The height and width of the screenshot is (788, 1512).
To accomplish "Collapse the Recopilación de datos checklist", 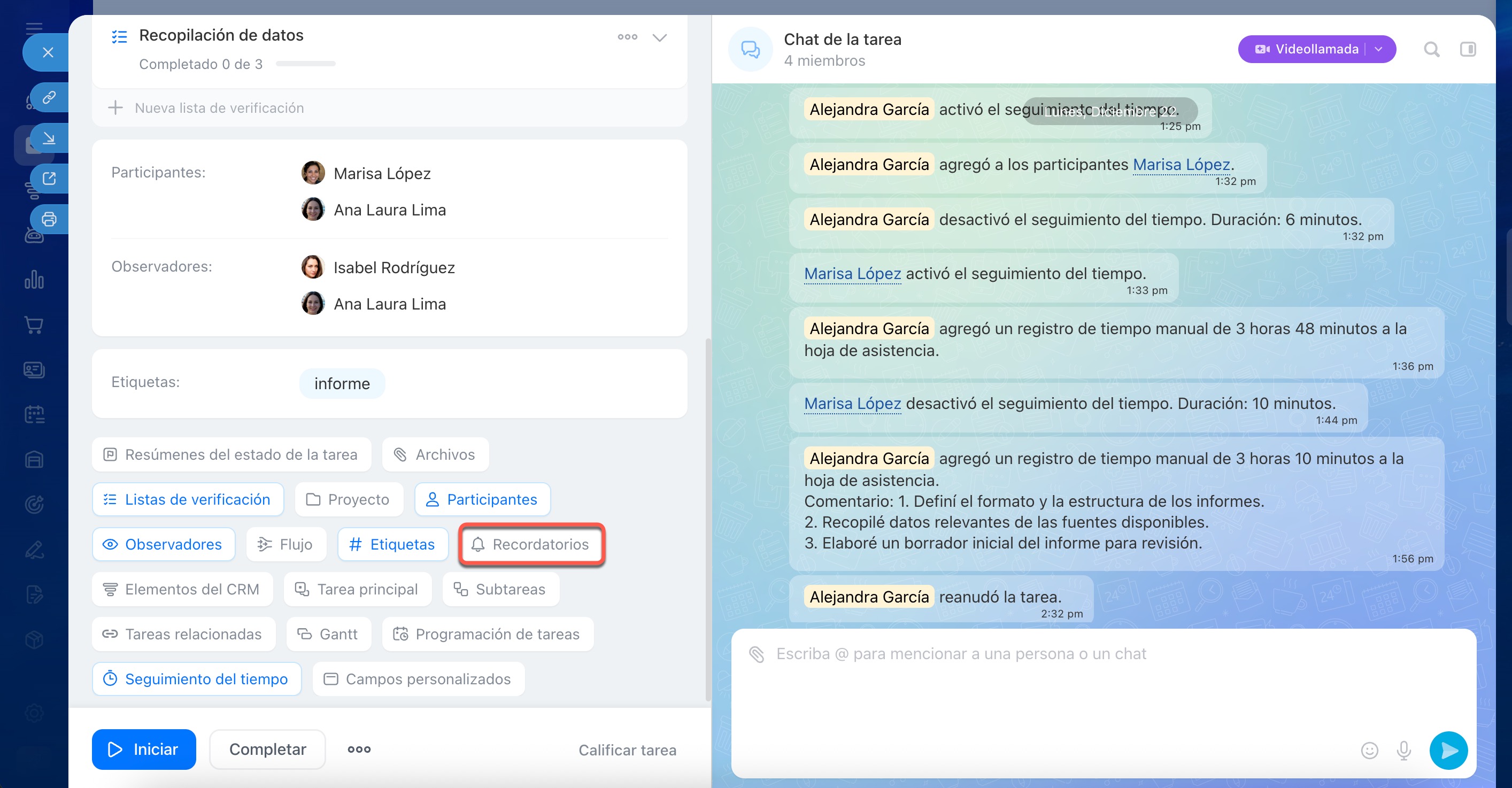I will pos(659,37).
